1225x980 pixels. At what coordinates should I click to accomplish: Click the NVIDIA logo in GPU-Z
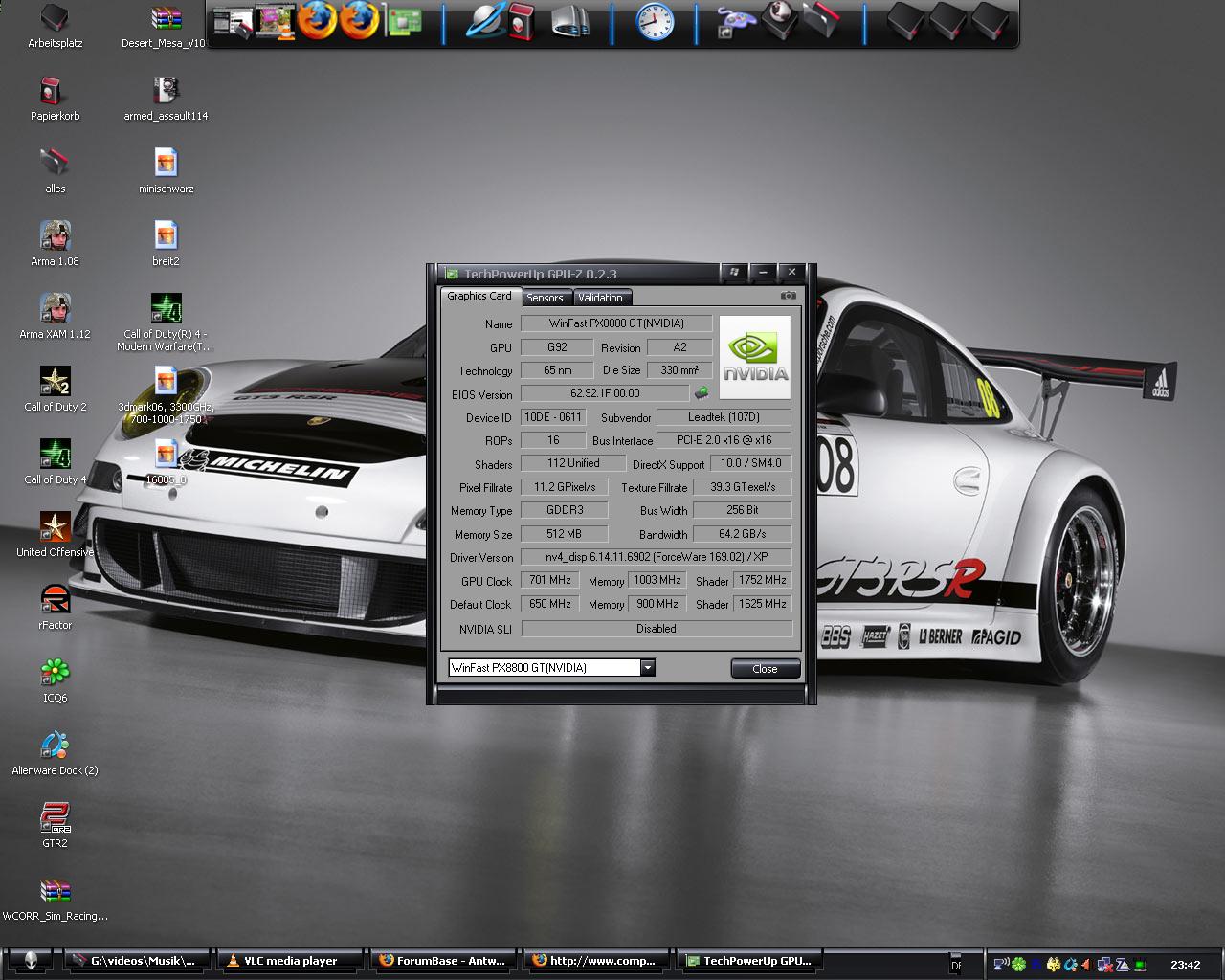(x=755, y=357)
